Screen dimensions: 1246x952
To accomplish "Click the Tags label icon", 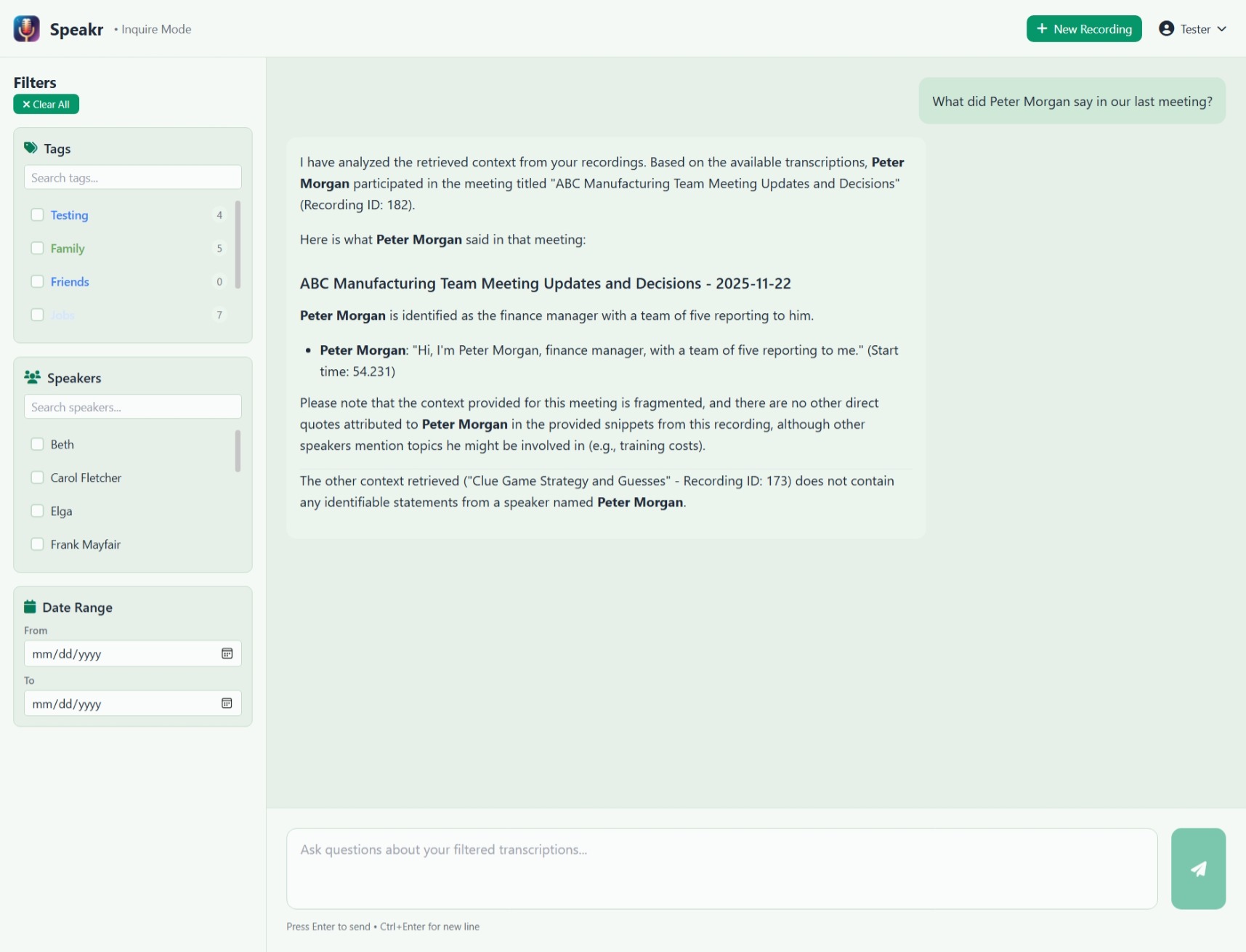I will (31, 148).
